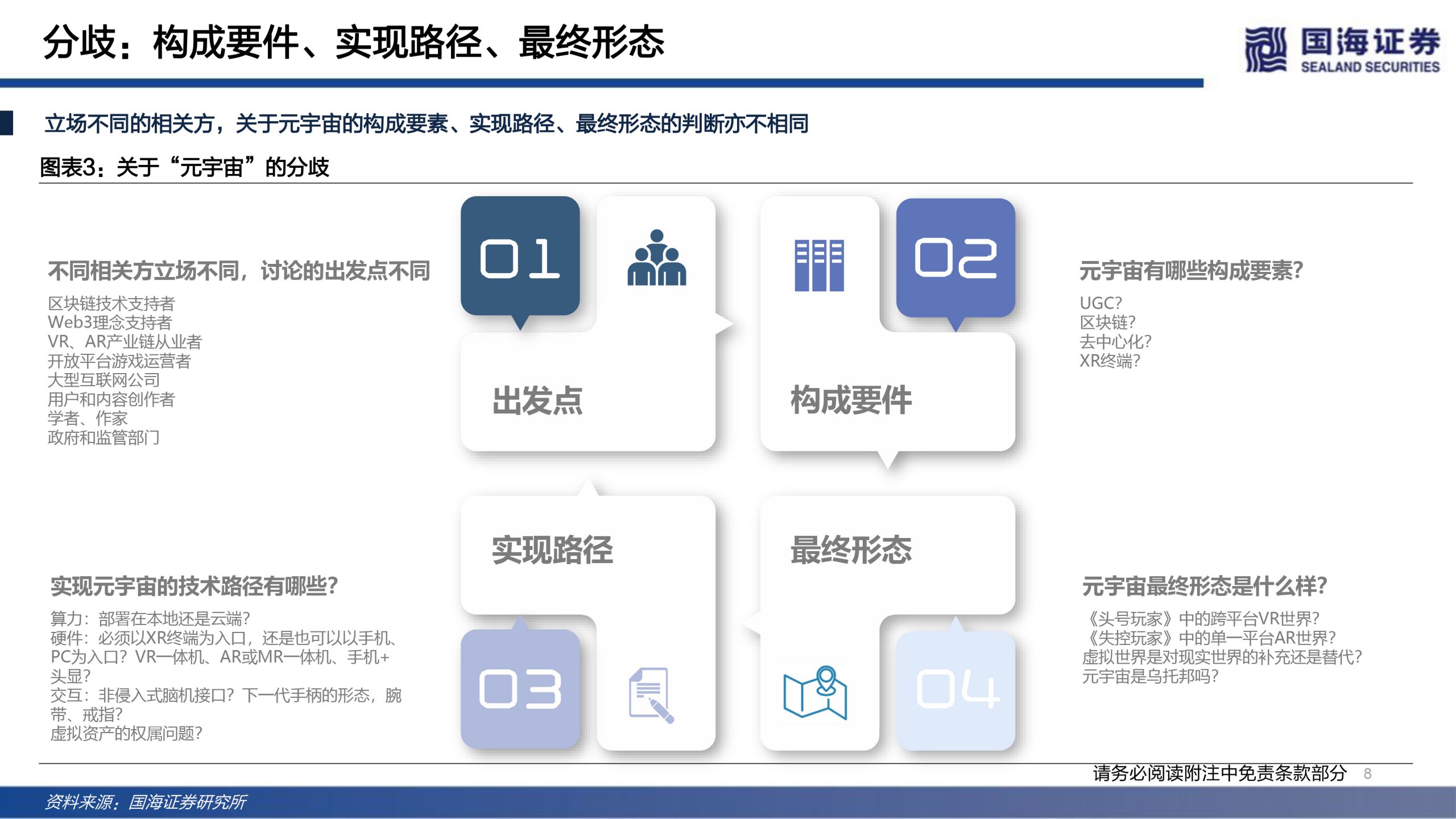The width and height of the screenshot is (1456, 819).
Task: Click the figure caption 图表3：关于“元宇宙”的分歧
Action: click(185, 167)
